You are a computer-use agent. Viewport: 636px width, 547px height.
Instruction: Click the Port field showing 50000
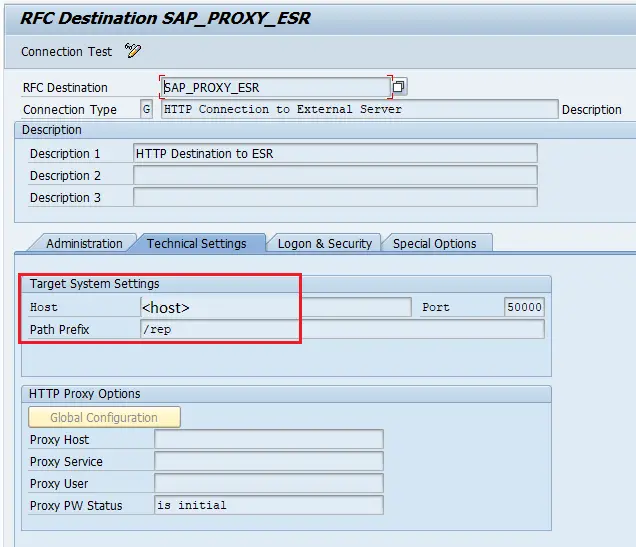(524, 307)
